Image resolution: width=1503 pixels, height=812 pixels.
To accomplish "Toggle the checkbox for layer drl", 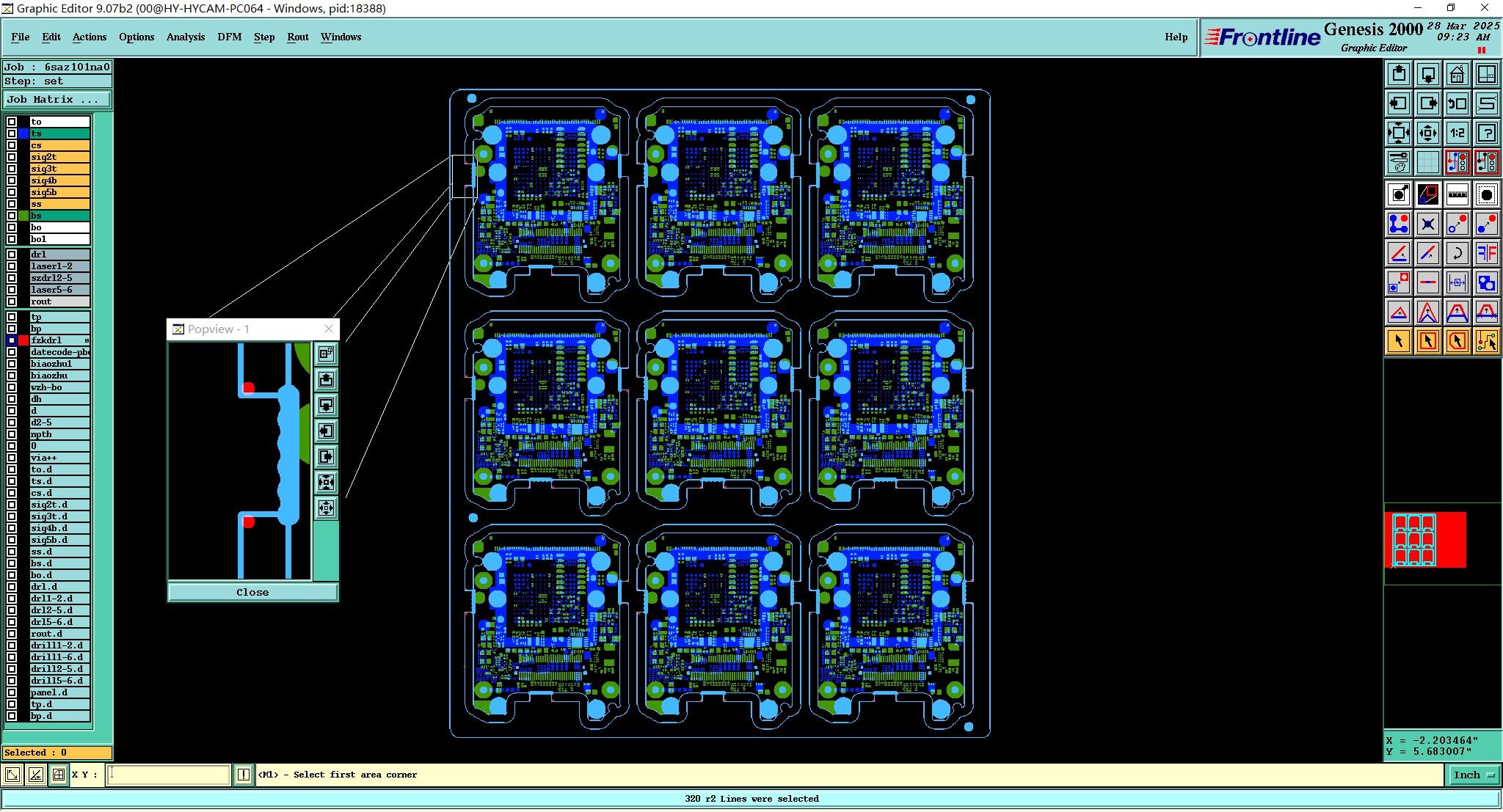I will [12, 255].
